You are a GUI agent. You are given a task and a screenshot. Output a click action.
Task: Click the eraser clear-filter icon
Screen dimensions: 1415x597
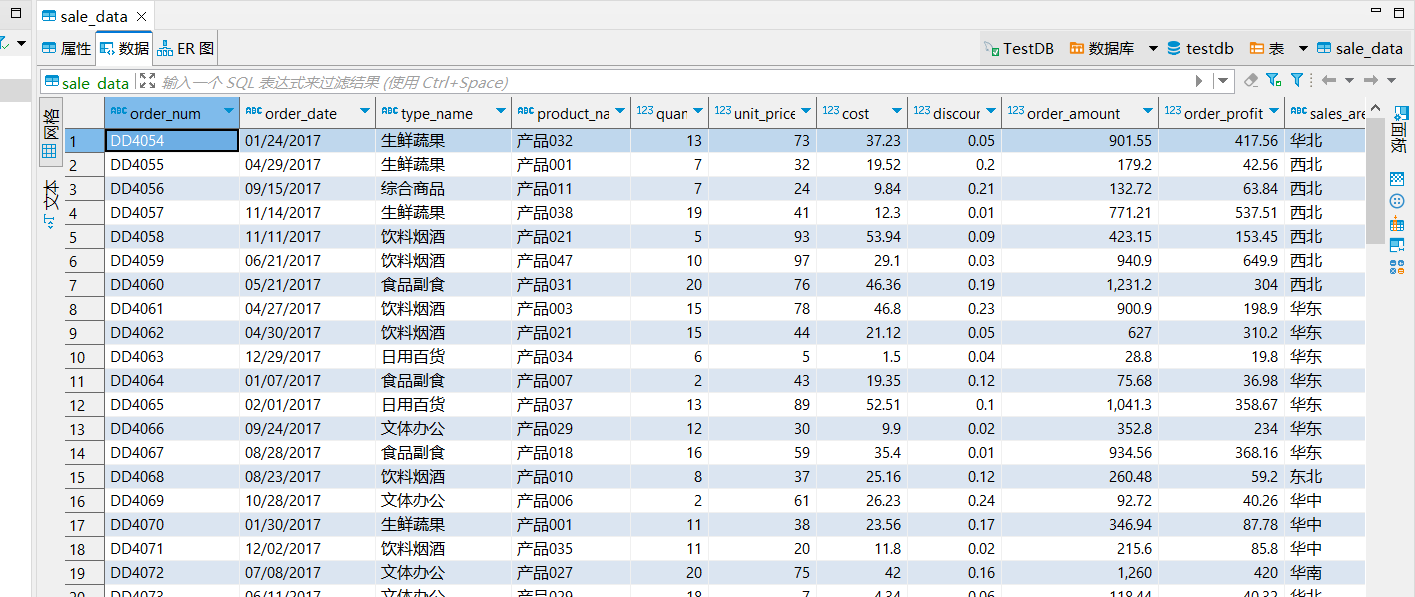pos(1251,80)
